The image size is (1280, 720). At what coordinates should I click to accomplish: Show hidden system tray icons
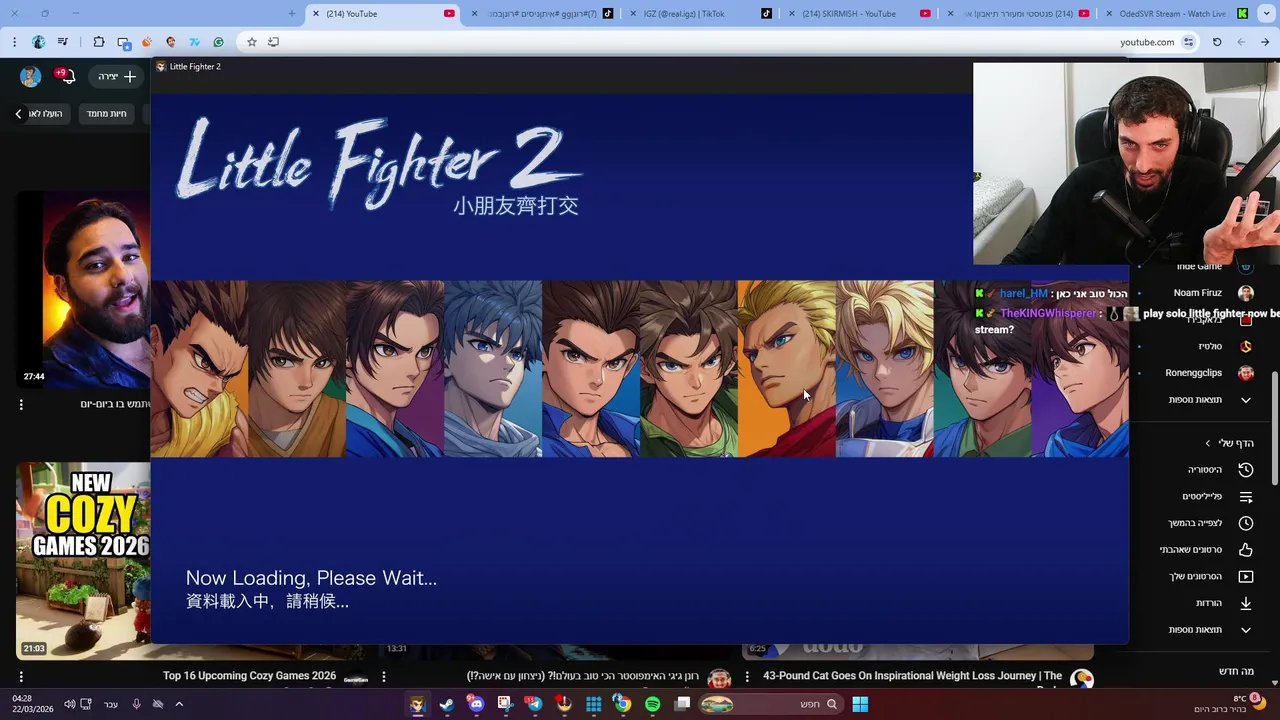tap(179, 704)
